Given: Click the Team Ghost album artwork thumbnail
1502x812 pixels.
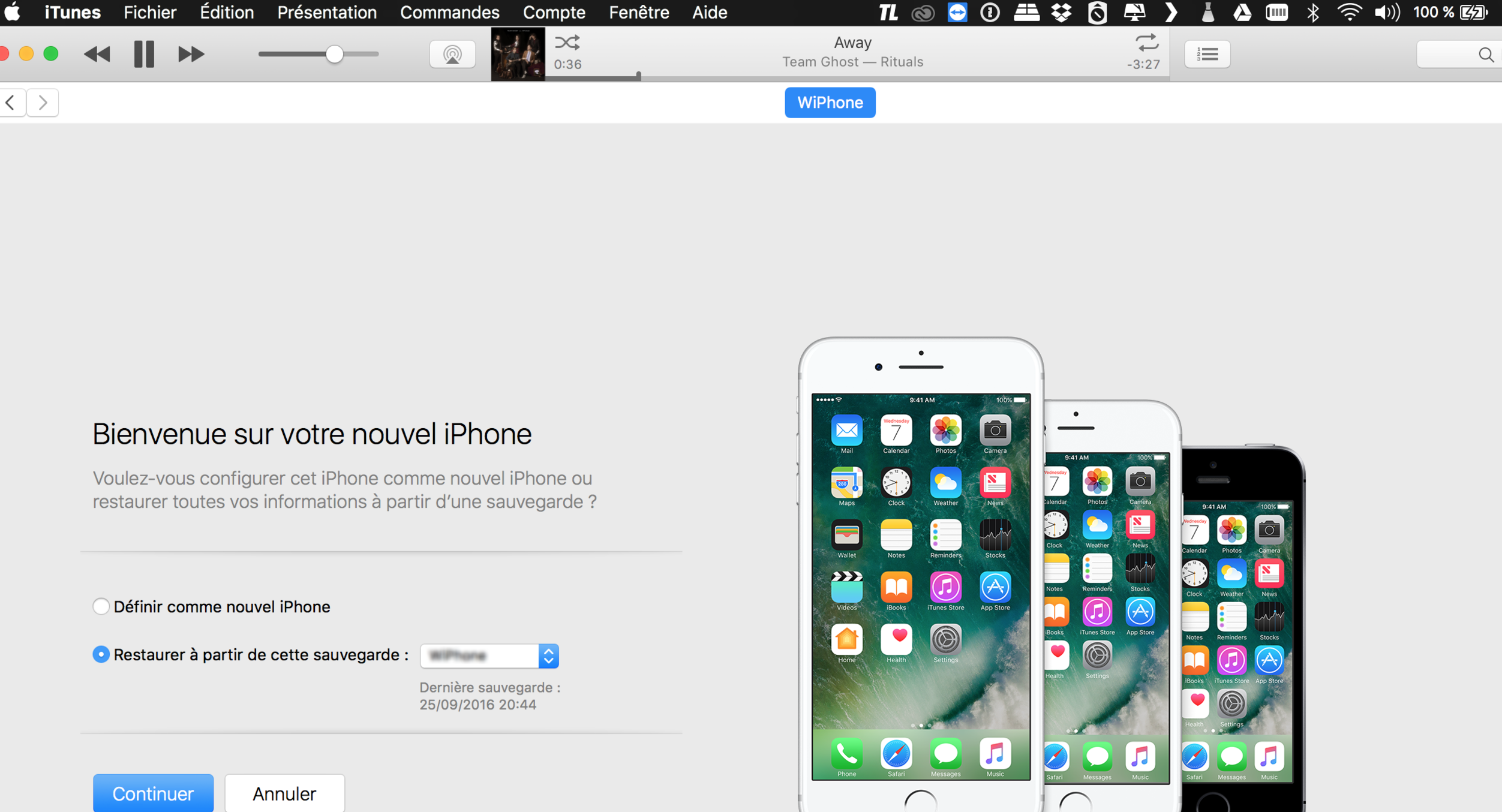Looking at the screenshot, I should (518, 54).
